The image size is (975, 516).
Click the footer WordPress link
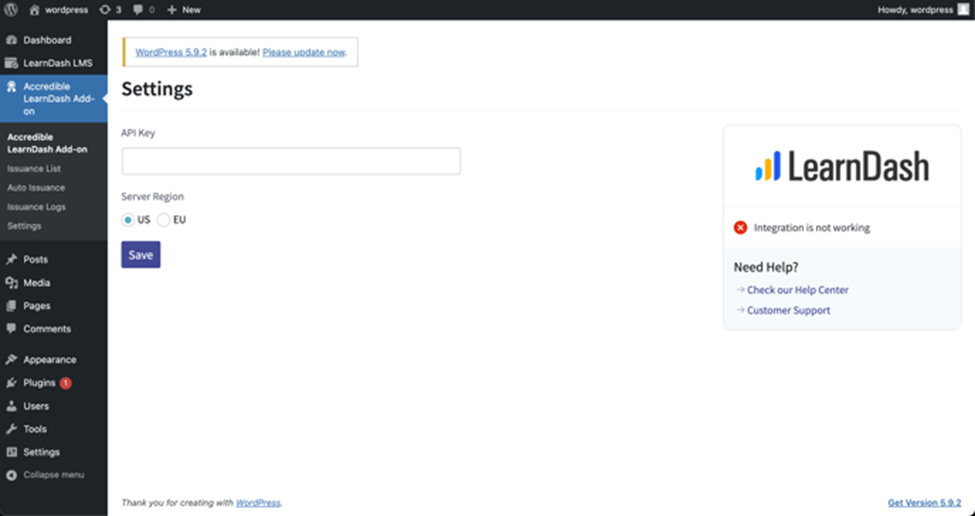[x=258, y=503]
